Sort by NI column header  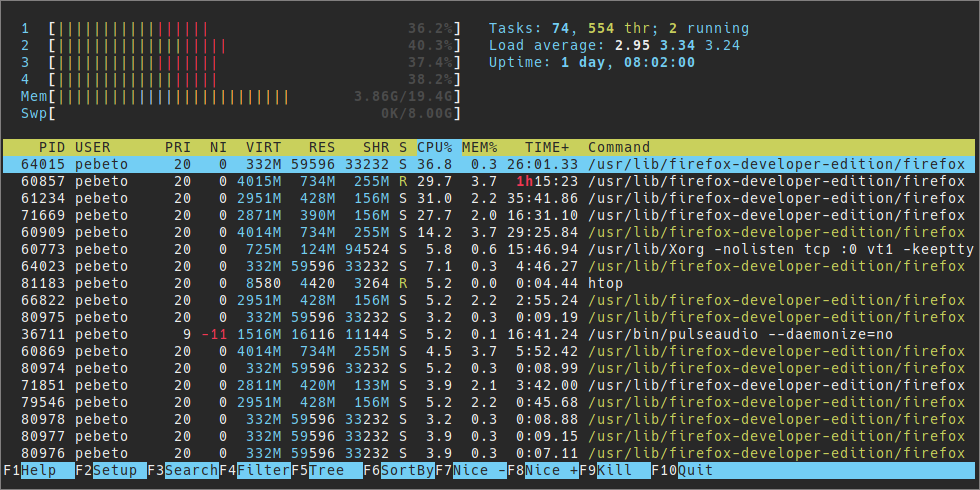coord(218,148)
